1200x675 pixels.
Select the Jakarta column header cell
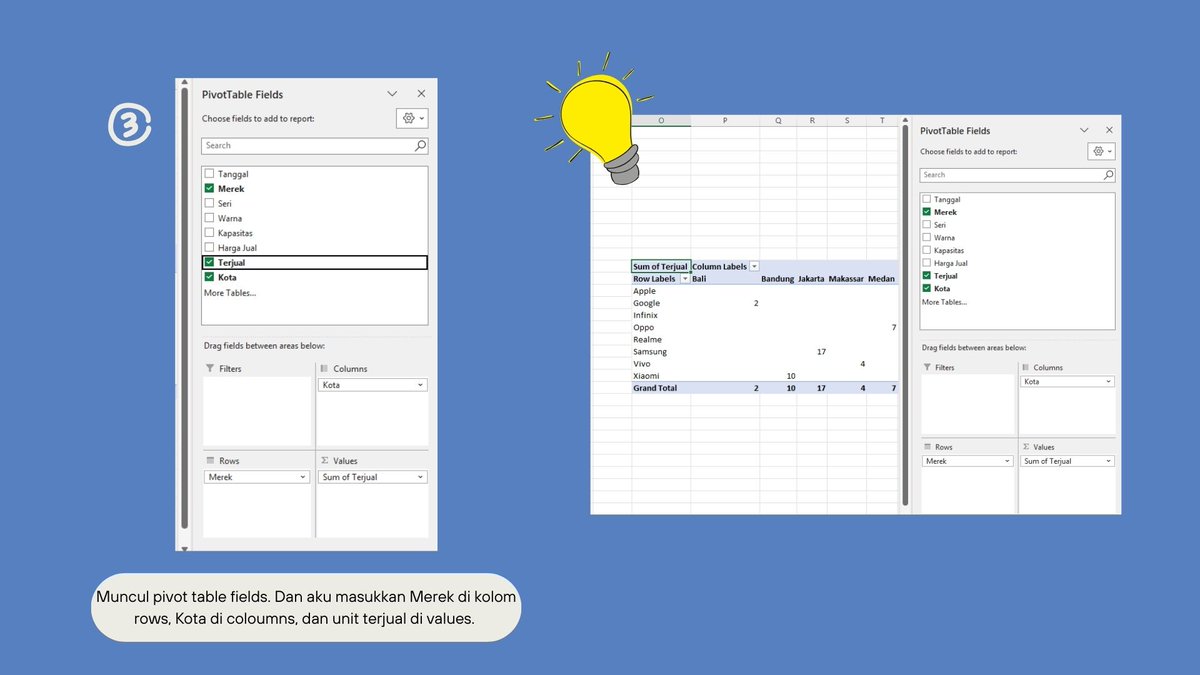(x=812, y=279)
